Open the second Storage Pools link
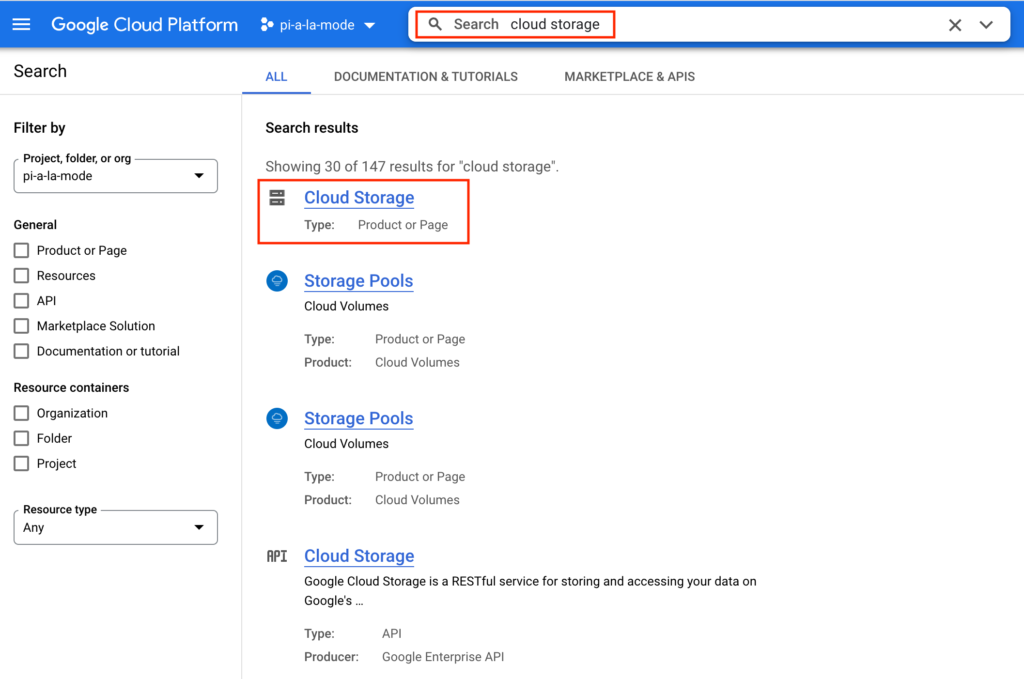The width and height of the screenshot is (1024, 679). (x=359, y=418)
